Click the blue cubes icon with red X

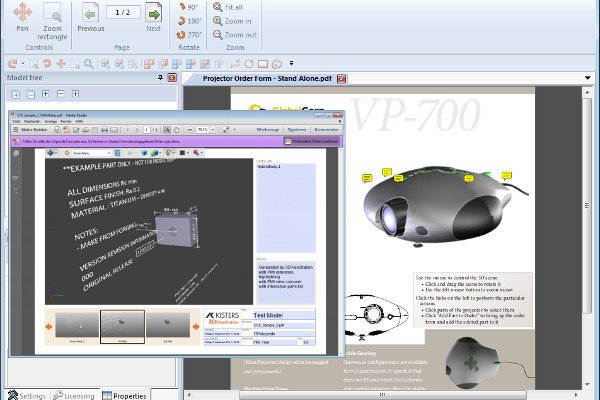pyautogui.click(x=191, y=64)
